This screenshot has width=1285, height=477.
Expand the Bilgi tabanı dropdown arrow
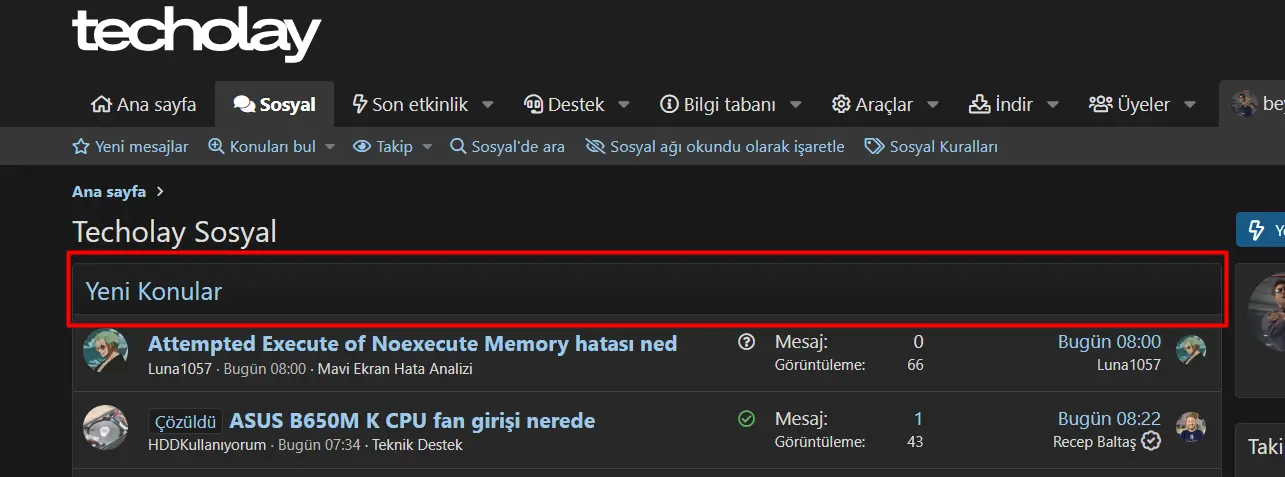pyautogui.click(x=796, y=104)
